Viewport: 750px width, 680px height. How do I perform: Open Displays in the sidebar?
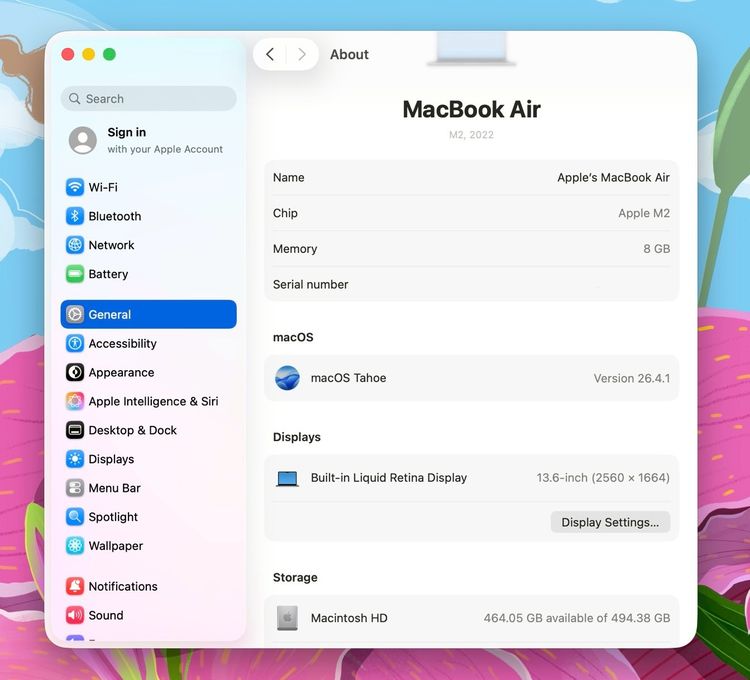(148, 459)
